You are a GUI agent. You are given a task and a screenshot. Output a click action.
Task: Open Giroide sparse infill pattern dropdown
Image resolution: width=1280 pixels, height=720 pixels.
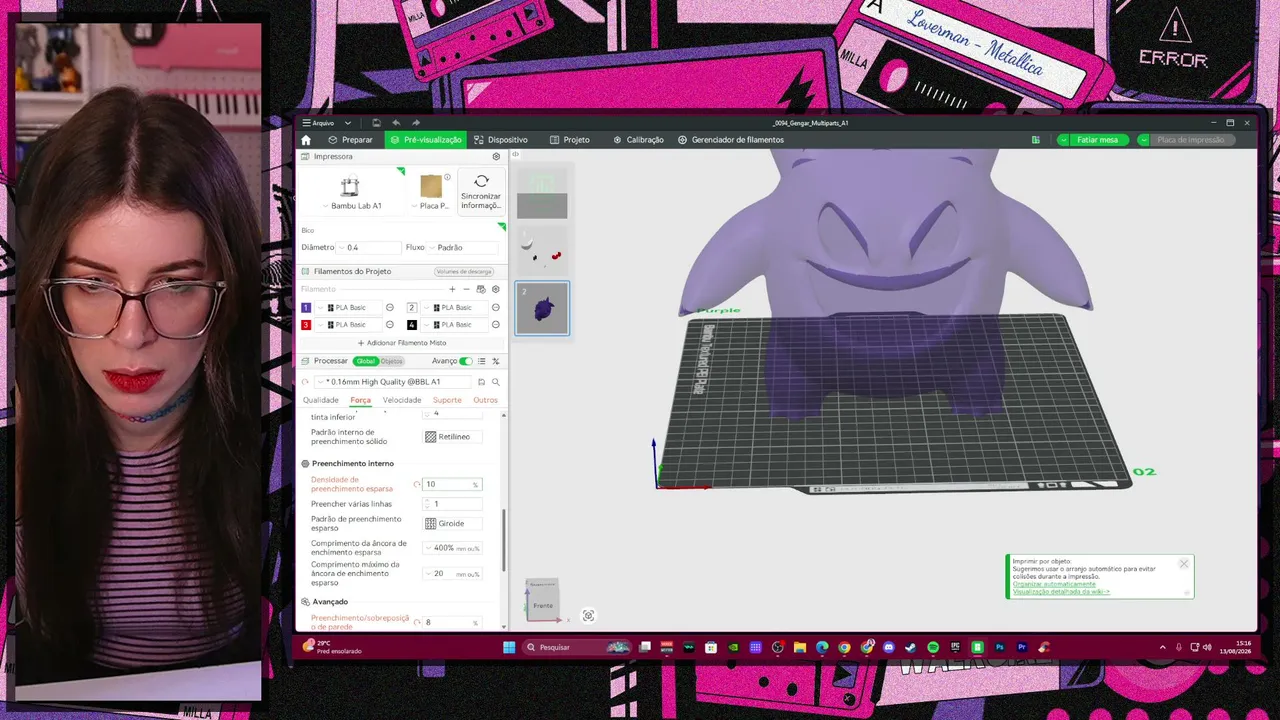[452, 523]
